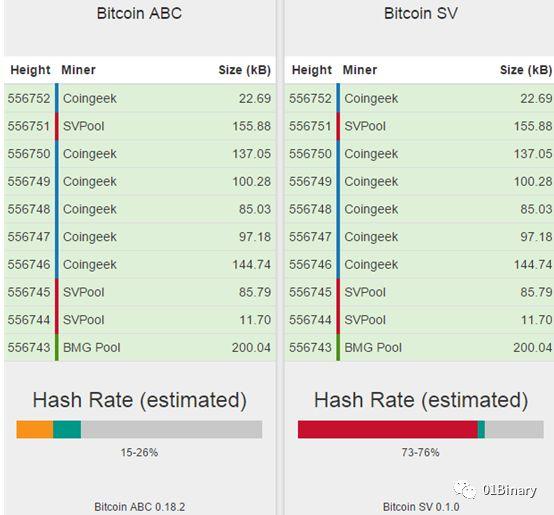Click the small teal segment of SV hash bar

click(481, 429)
